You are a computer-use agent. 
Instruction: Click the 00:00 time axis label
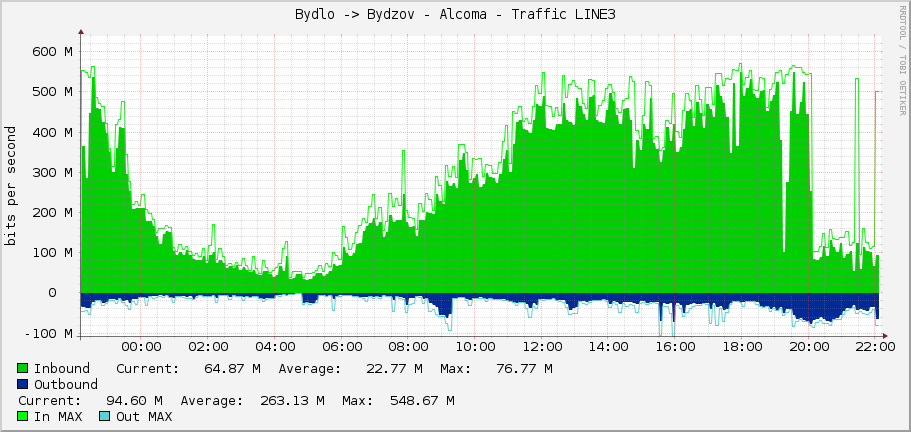[142, 347]
